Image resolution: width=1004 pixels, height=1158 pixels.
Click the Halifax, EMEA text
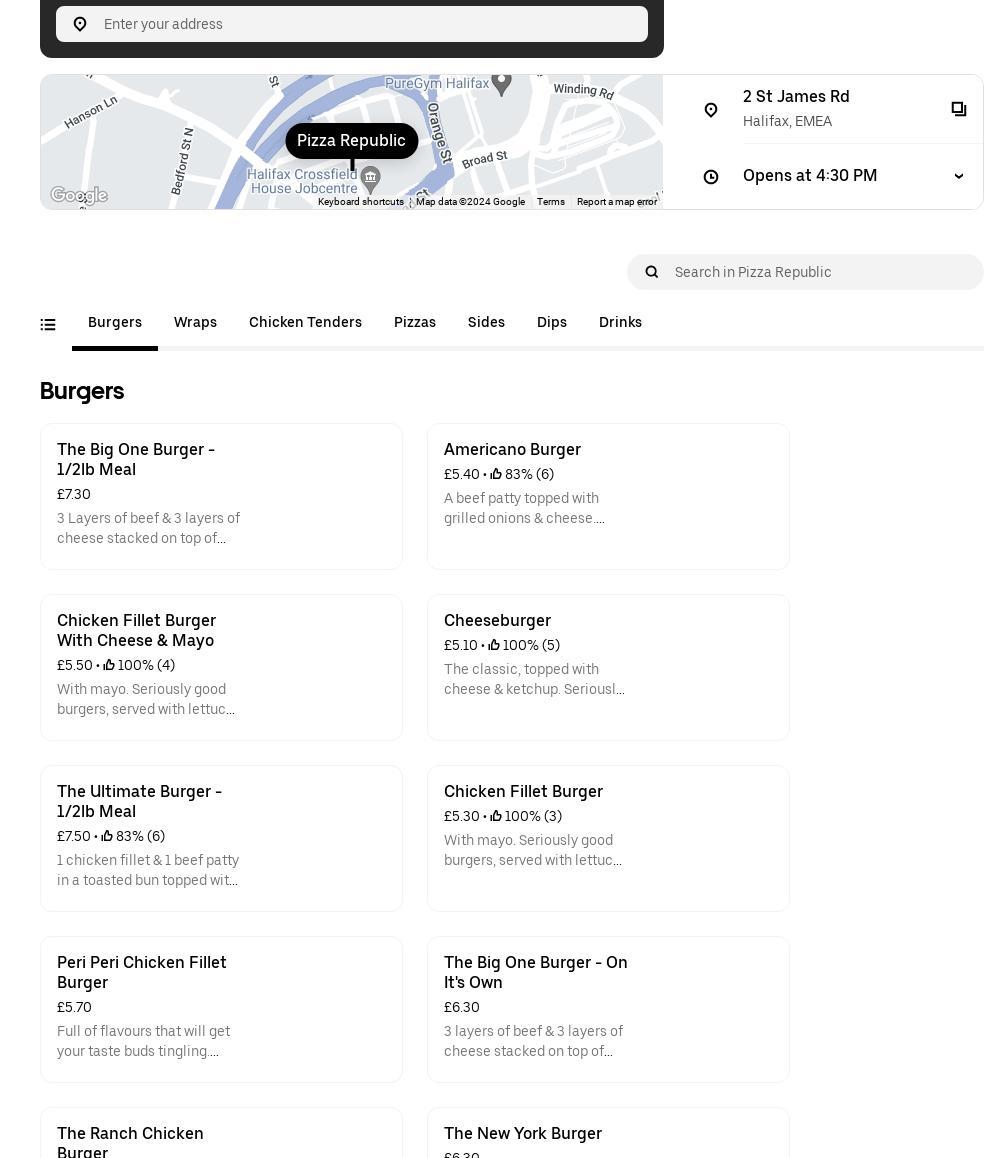[788, 121]
